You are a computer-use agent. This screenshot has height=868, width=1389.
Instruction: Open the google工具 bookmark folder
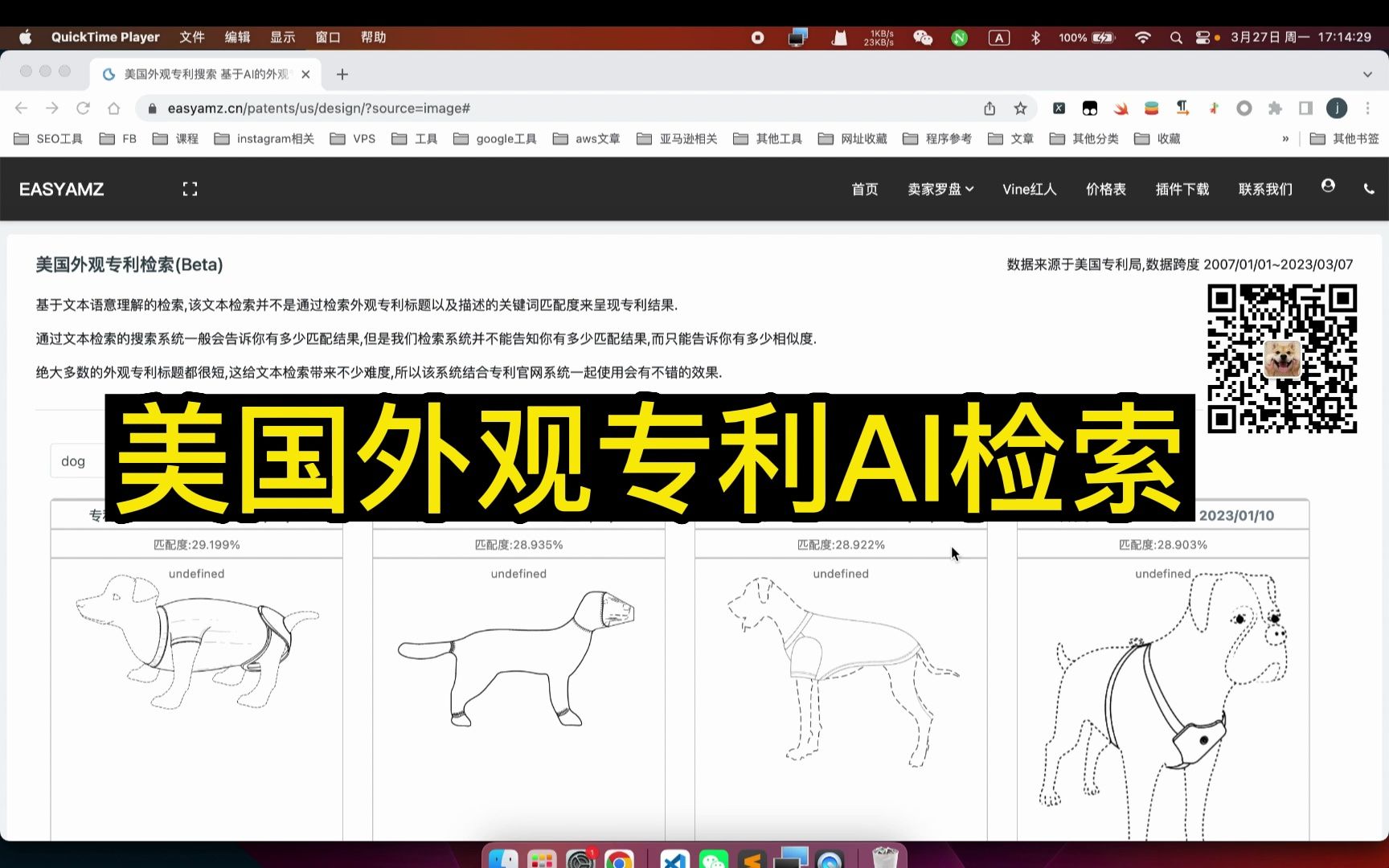(x=494, y=138)
